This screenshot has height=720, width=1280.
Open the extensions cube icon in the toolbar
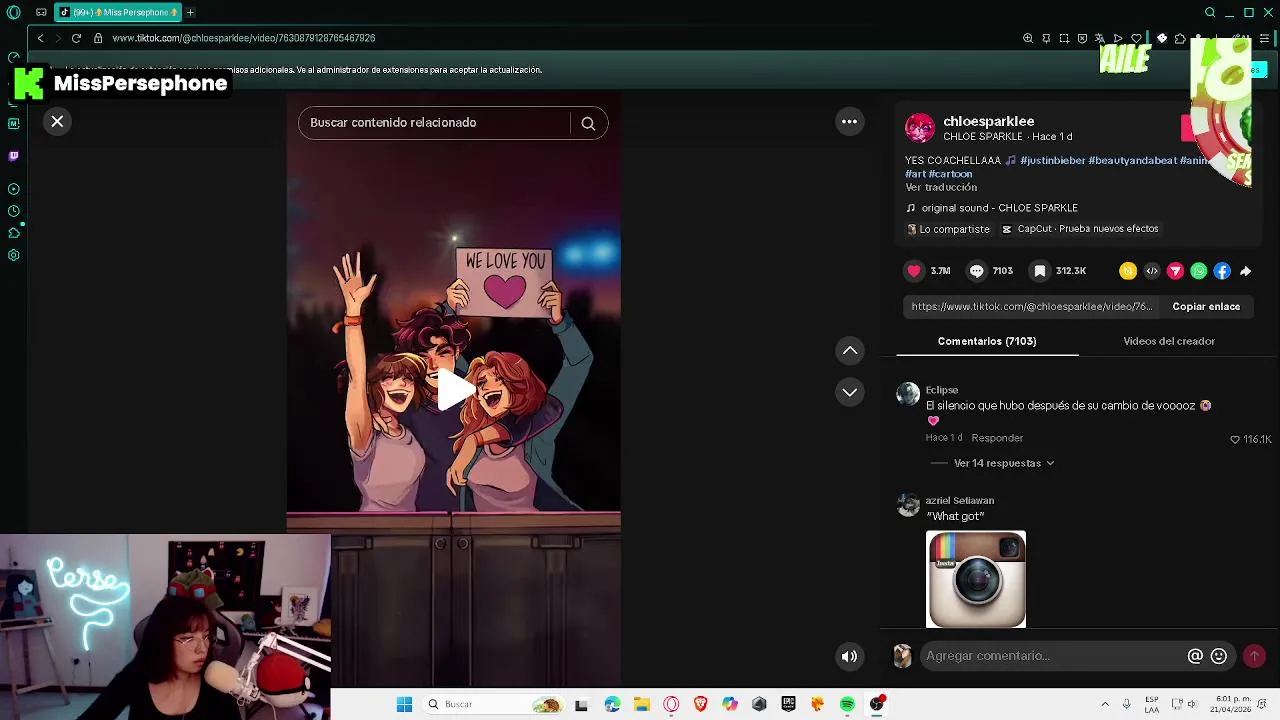pyautogui.click(x=1180, y=38)
